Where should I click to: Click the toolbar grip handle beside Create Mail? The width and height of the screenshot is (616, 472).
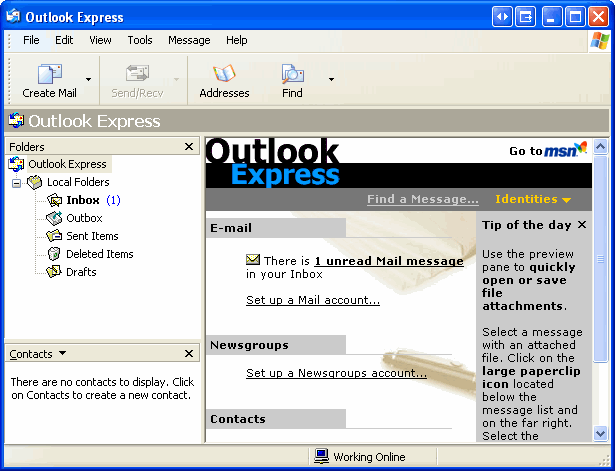(x=9, y=81)
